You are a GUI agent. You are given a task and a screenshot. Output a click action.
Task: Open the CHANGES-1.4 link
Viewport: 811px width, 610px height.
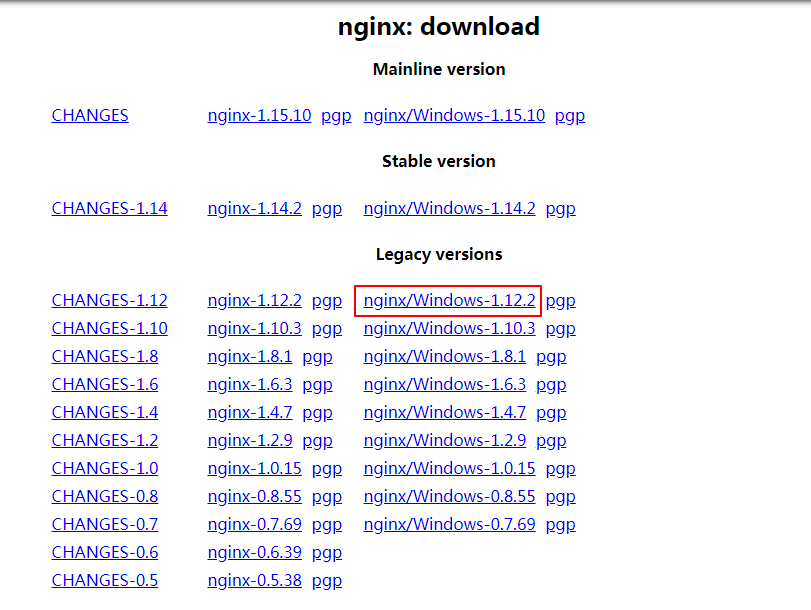105,412
